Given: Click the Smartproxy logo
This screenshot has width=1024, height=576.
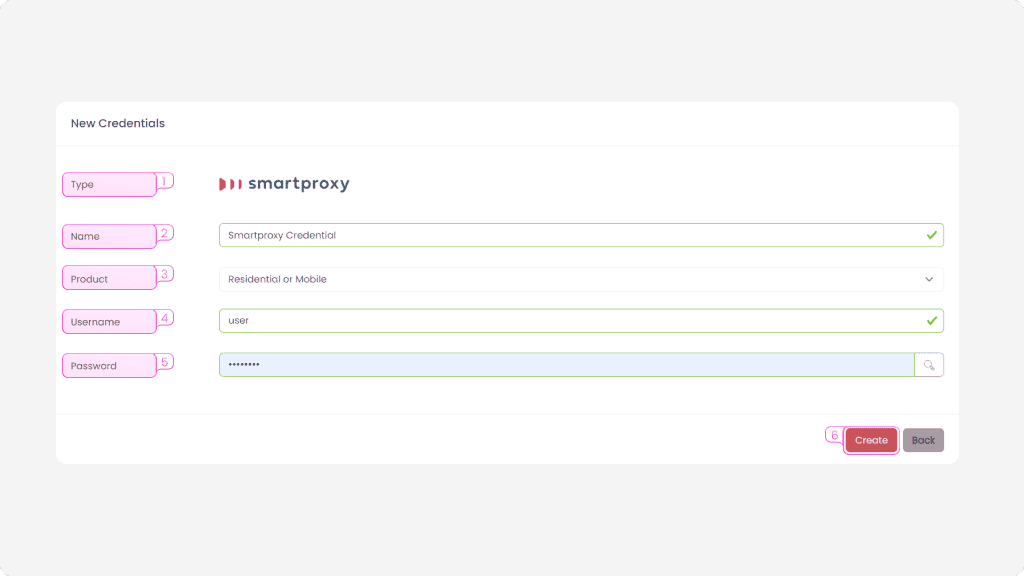Looking at the screenshot, I should pyautogui.click(x=284, y=184).
